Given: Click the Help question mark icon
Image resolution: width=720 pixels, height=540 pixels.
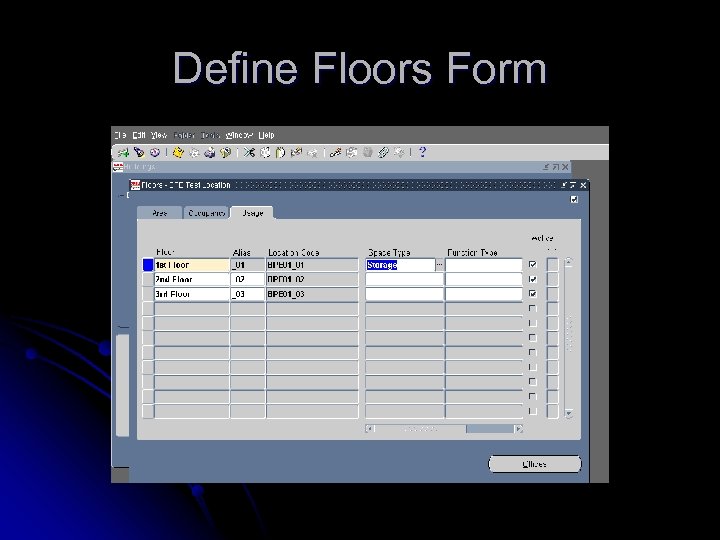Looking at the screenshot, I should coord(422,152).
